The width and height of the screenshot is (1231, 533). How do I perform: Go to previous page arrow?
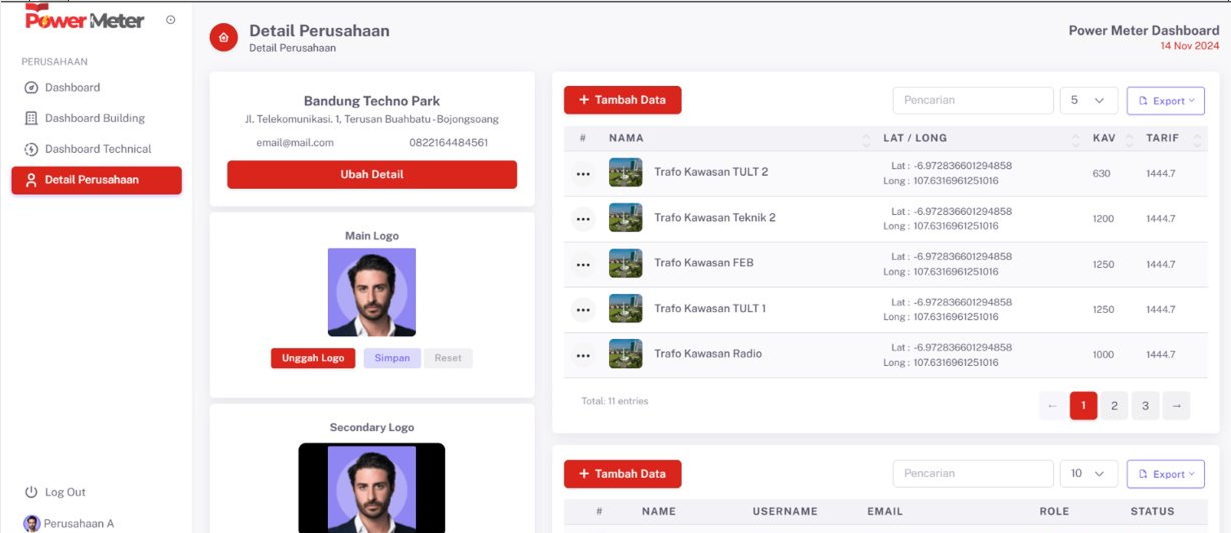1052,405
